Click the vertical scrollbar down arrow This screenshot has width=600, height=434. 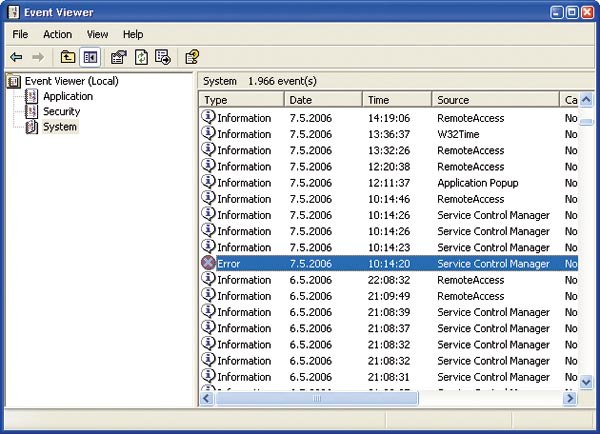(586, 382)
